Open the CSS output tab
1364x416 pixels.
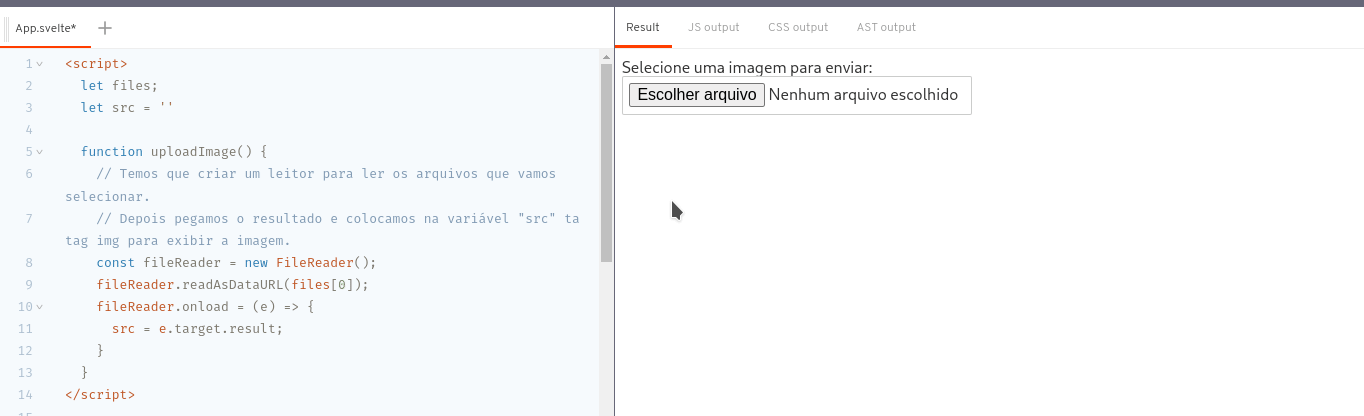tap(798, 27)
